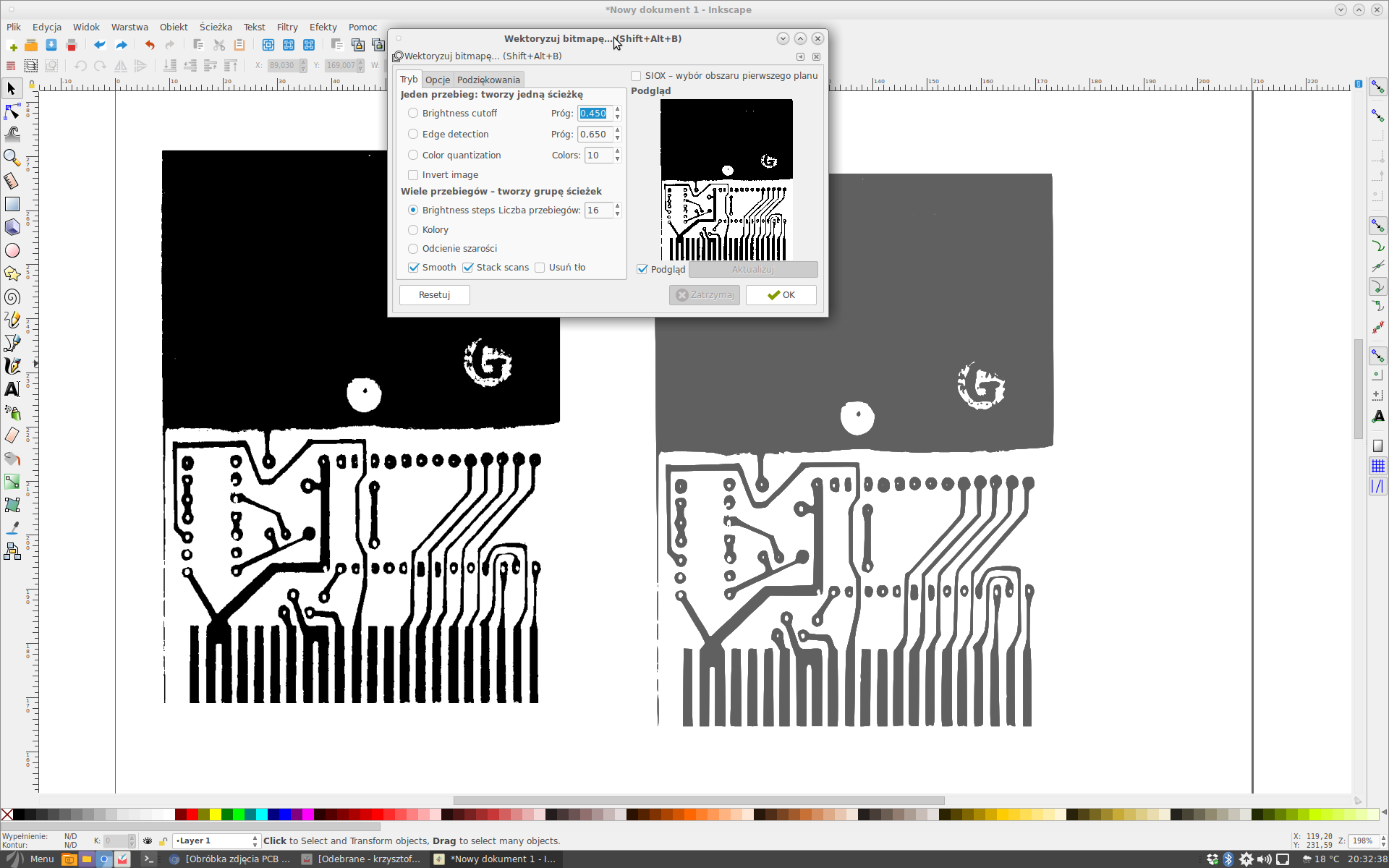
Task: Pick the yellow swatch in the palette
Action: coord(215,814)
